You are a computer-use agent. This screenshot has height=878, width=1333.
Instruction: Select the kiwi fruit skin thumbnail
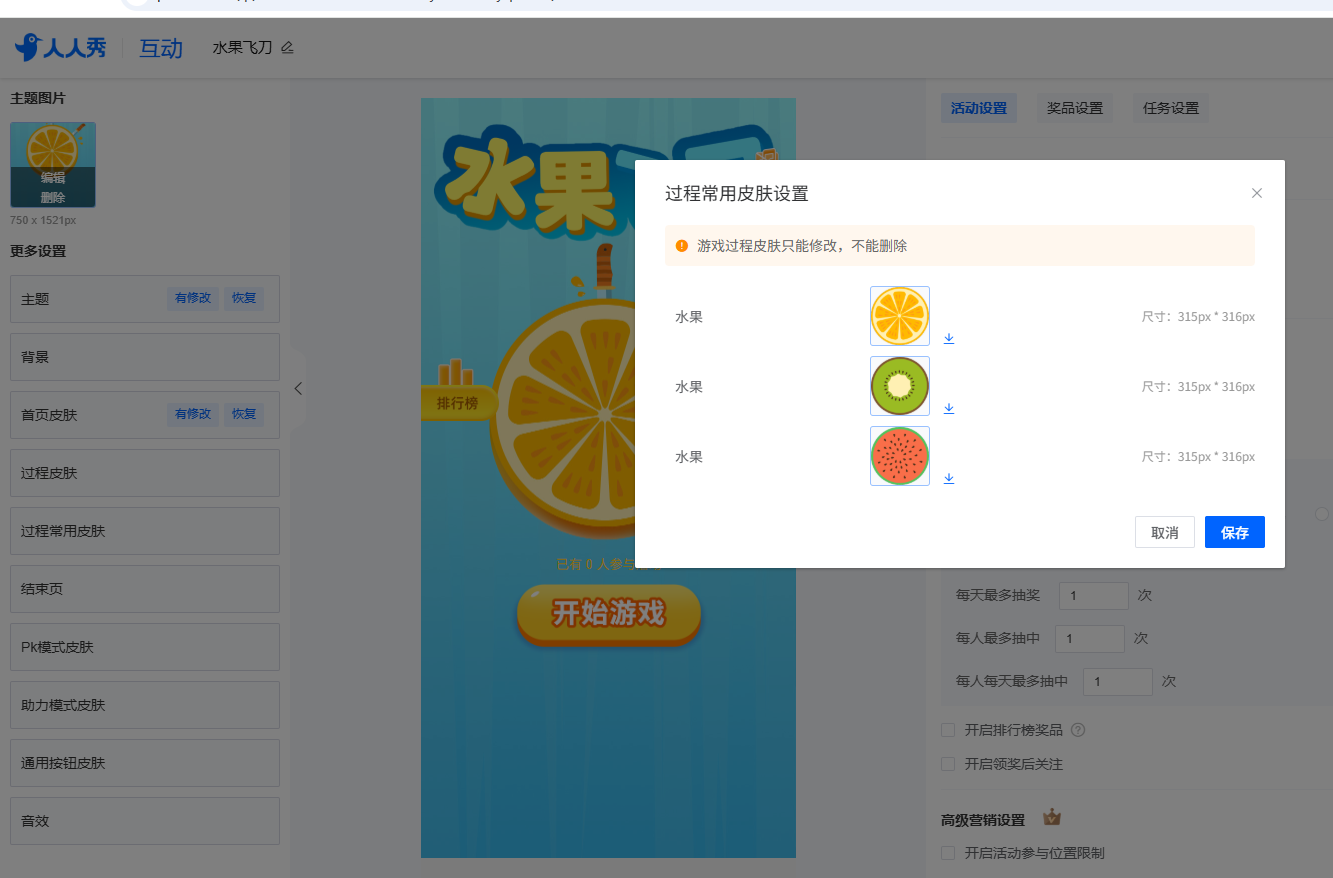[x=899, y=386]
